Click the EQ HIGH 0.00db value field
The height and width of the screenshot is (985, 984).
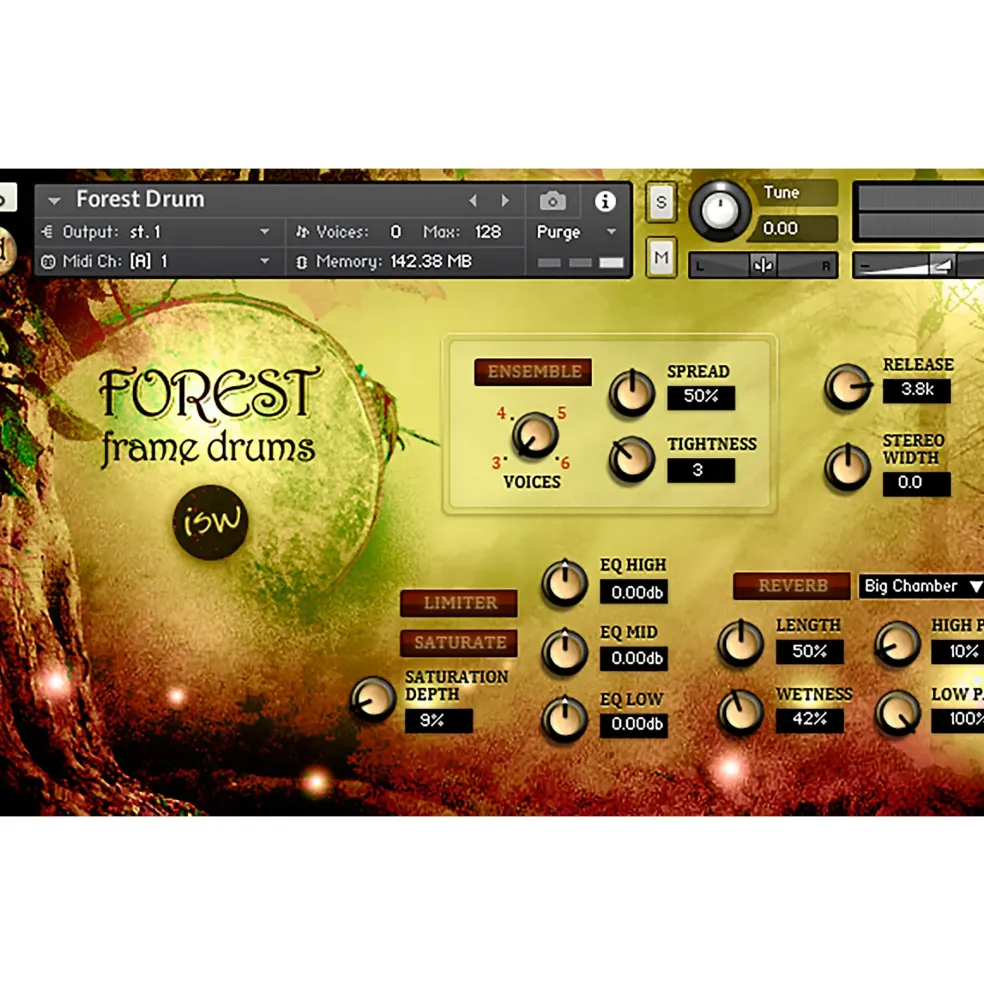pyautogui.click(x=633, y=592)
